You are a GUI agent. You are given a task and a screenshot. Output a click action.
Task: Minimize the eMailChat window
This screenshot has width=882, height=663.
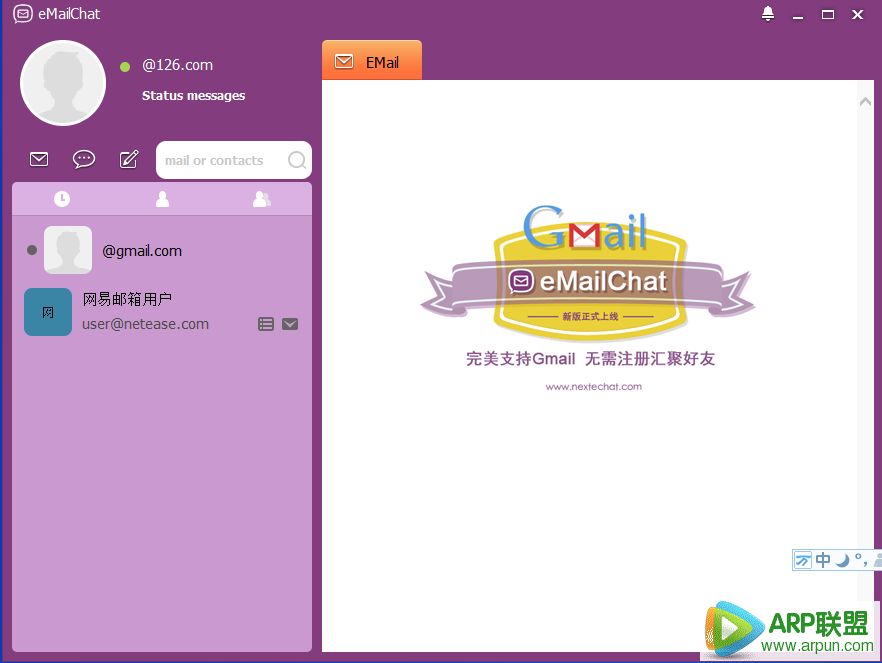coord(798,16)
